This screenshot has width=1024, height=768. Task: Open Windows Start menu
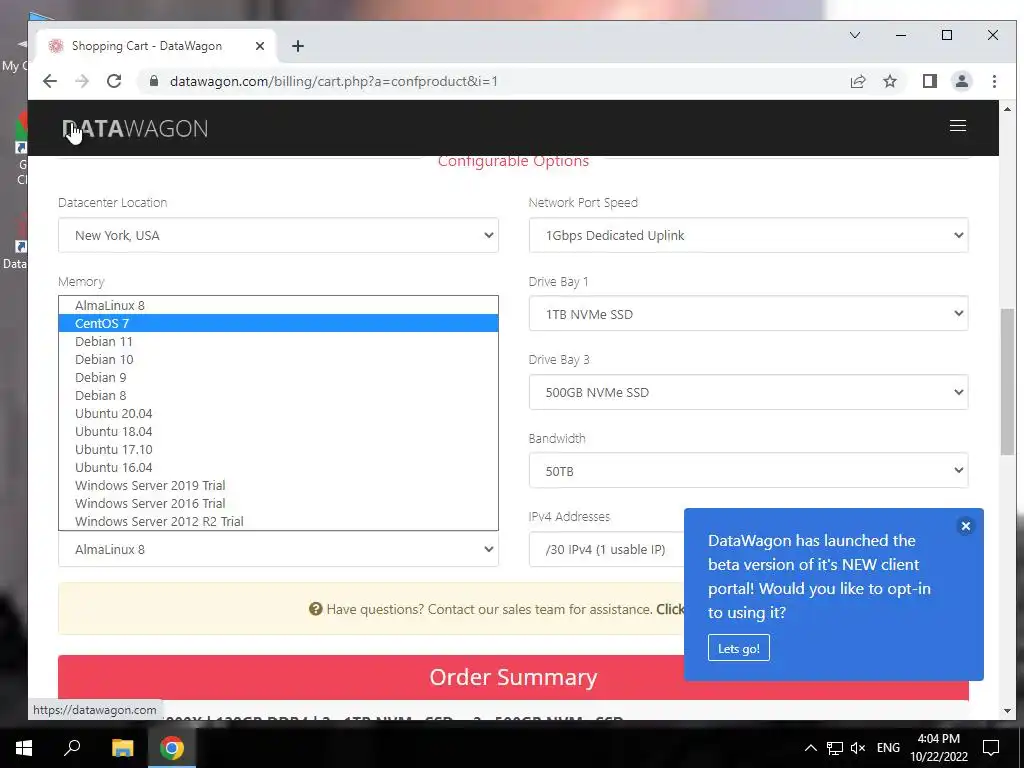pyautogui.click(x=24, y=748)
